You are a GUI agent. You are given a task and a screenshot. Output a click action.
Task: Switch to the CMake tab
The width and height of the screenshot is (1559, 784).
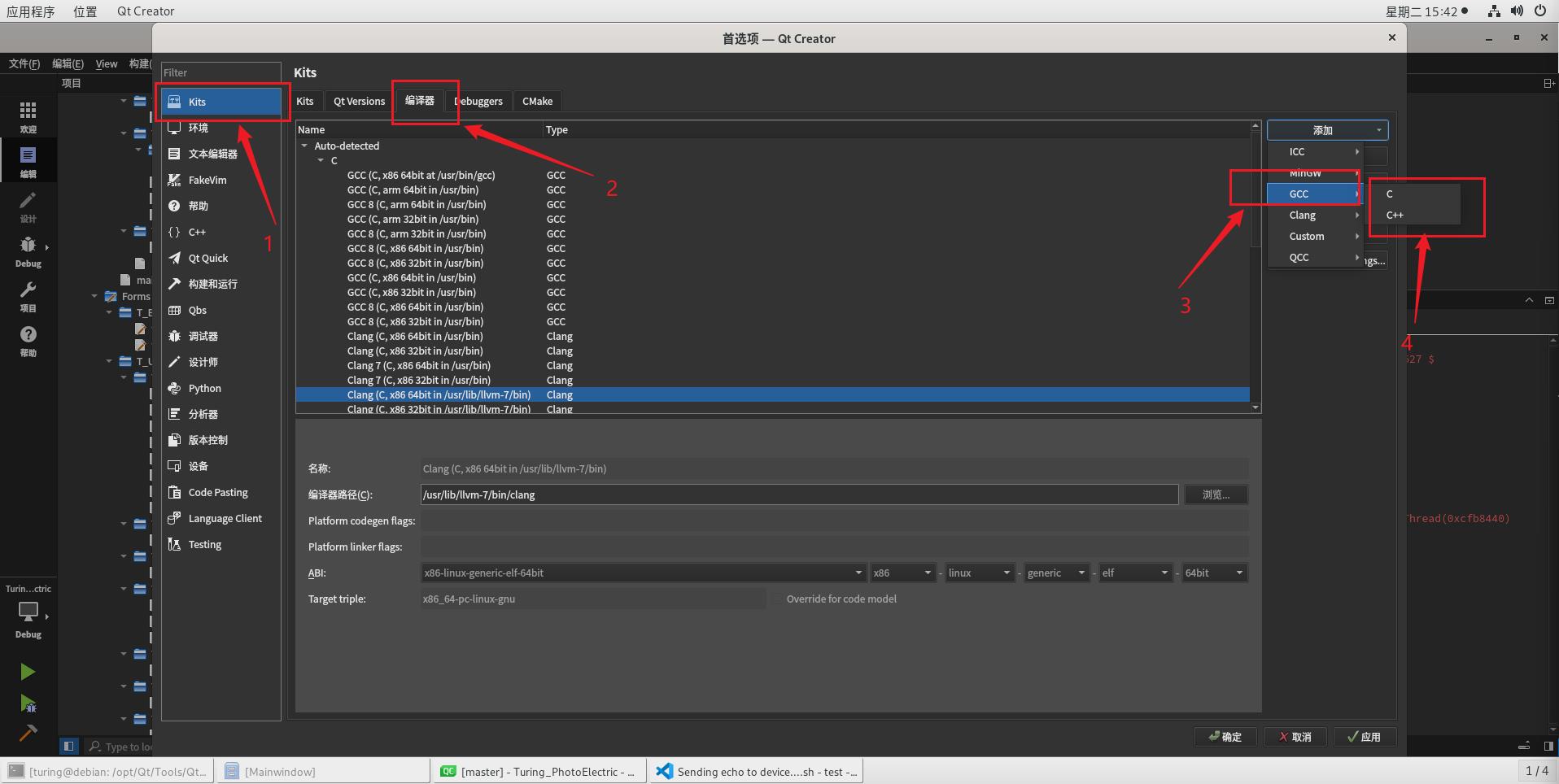pos(537,101)
